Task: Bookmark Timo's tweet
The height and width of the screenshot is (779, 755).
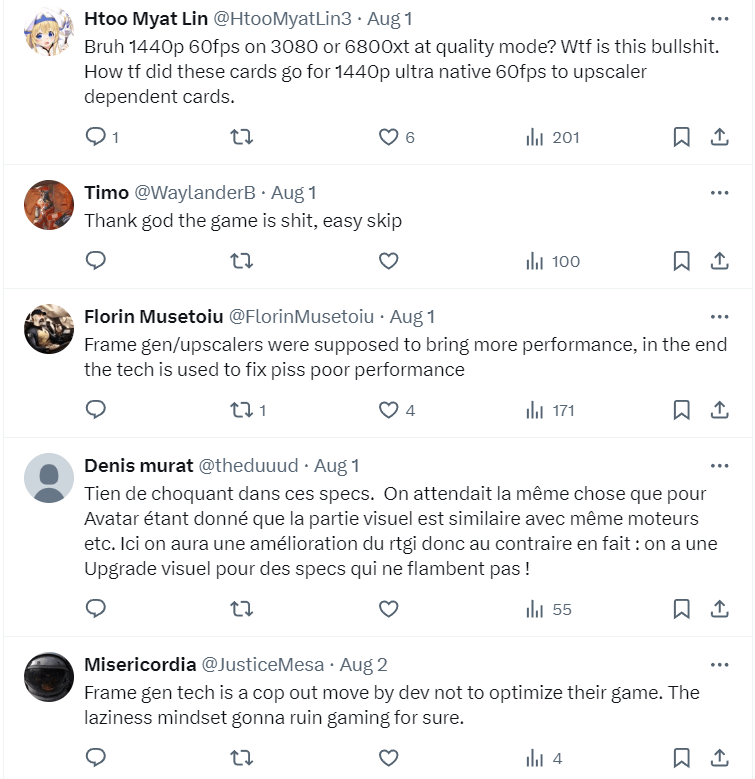Action: tap(681, 261)
